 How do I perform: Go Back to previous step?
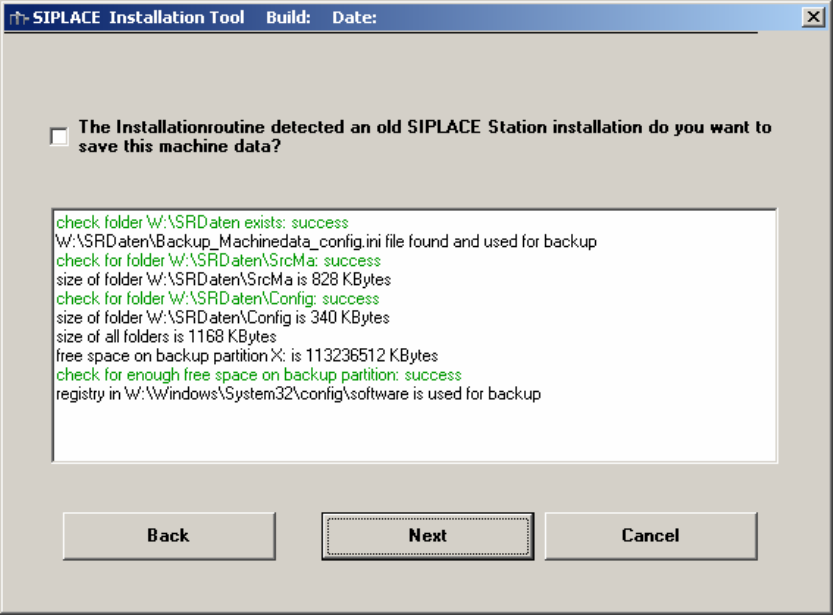click(x=169, y=536)
